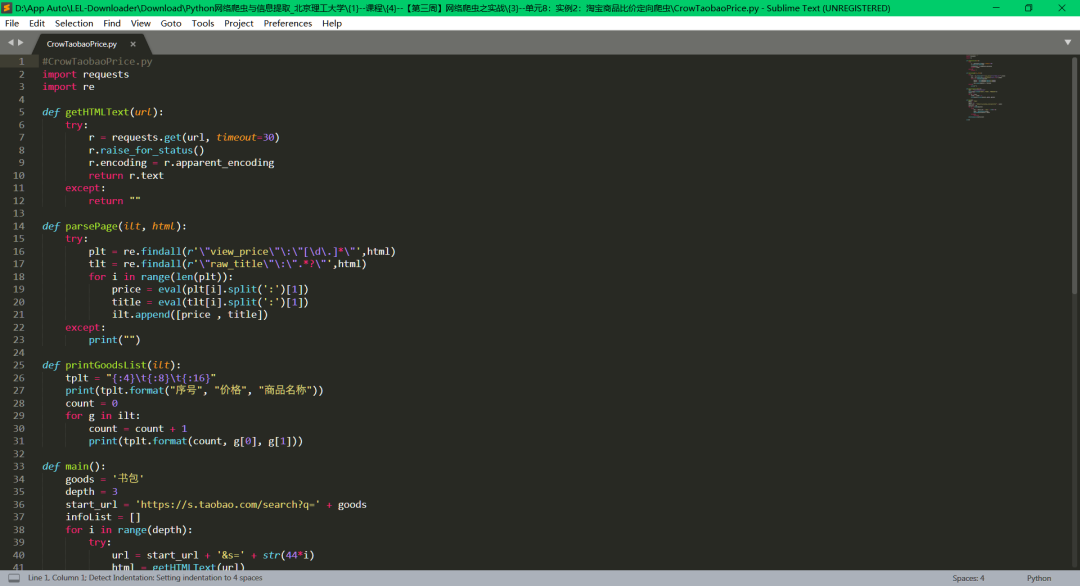Click the parsePage function name

[x=92, y=226]
